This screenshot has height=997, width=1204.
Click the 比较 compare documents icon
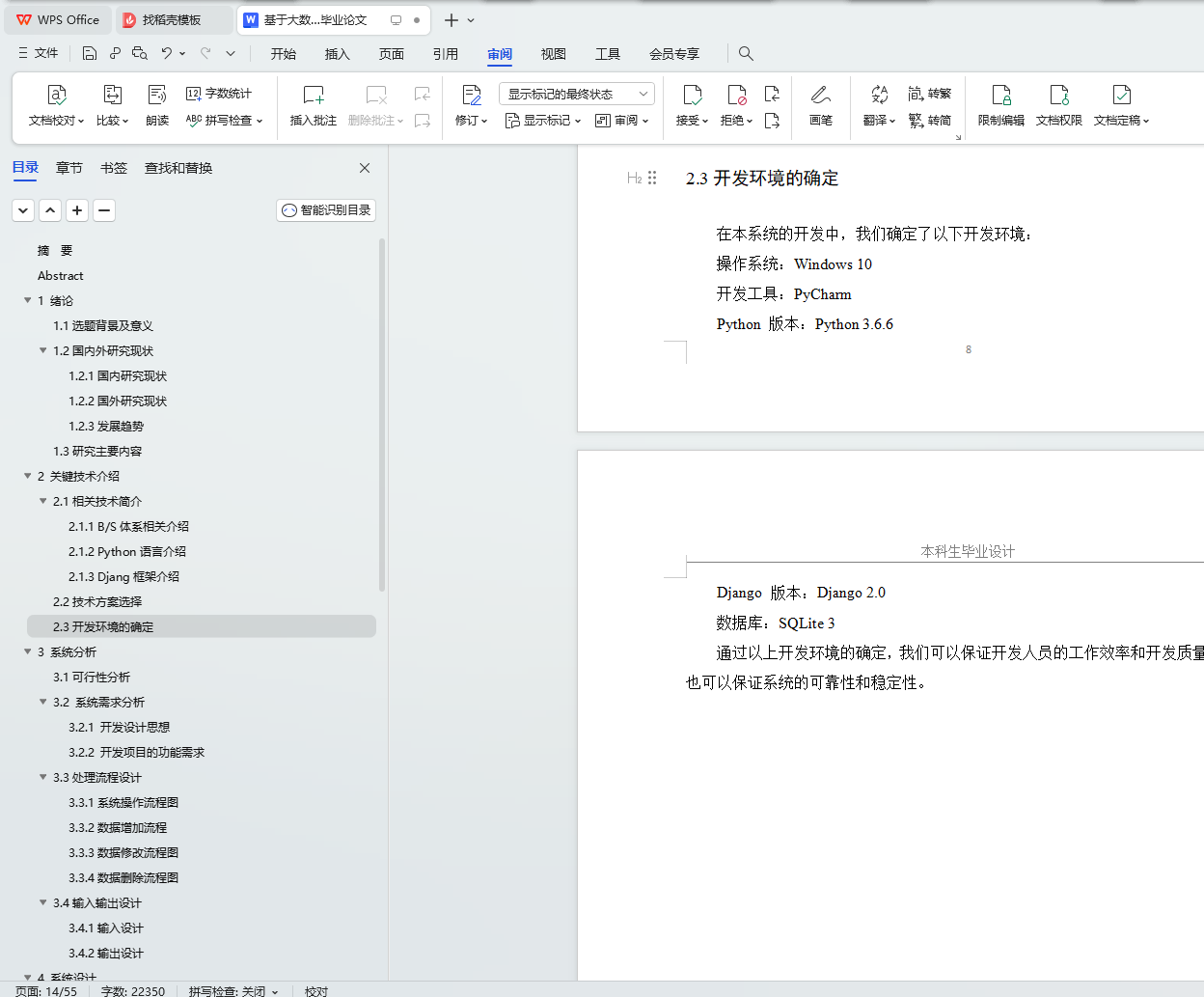(113, 95)
